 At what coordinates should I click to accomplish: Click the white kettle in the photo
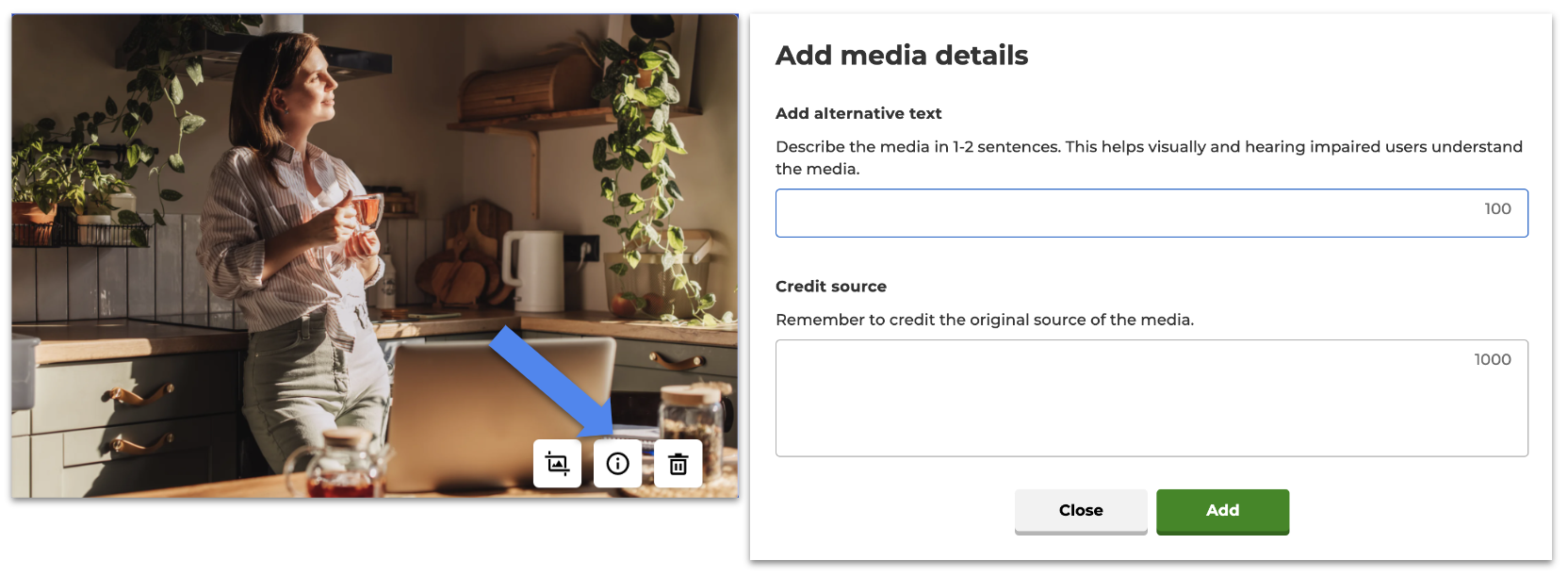[x=533, y=270]
